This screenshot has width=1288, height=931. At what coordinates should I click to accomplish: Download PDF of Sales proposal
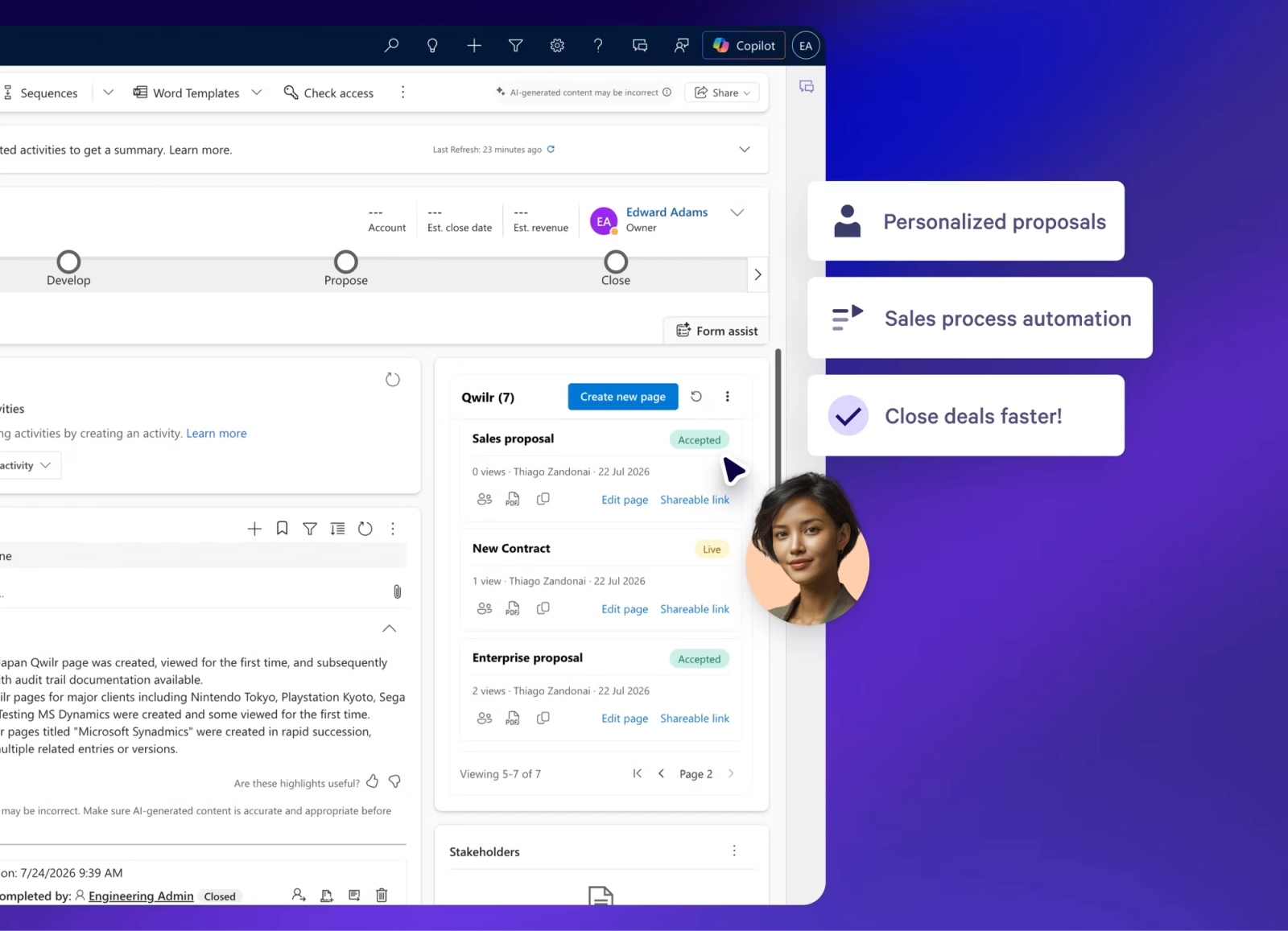513,499
